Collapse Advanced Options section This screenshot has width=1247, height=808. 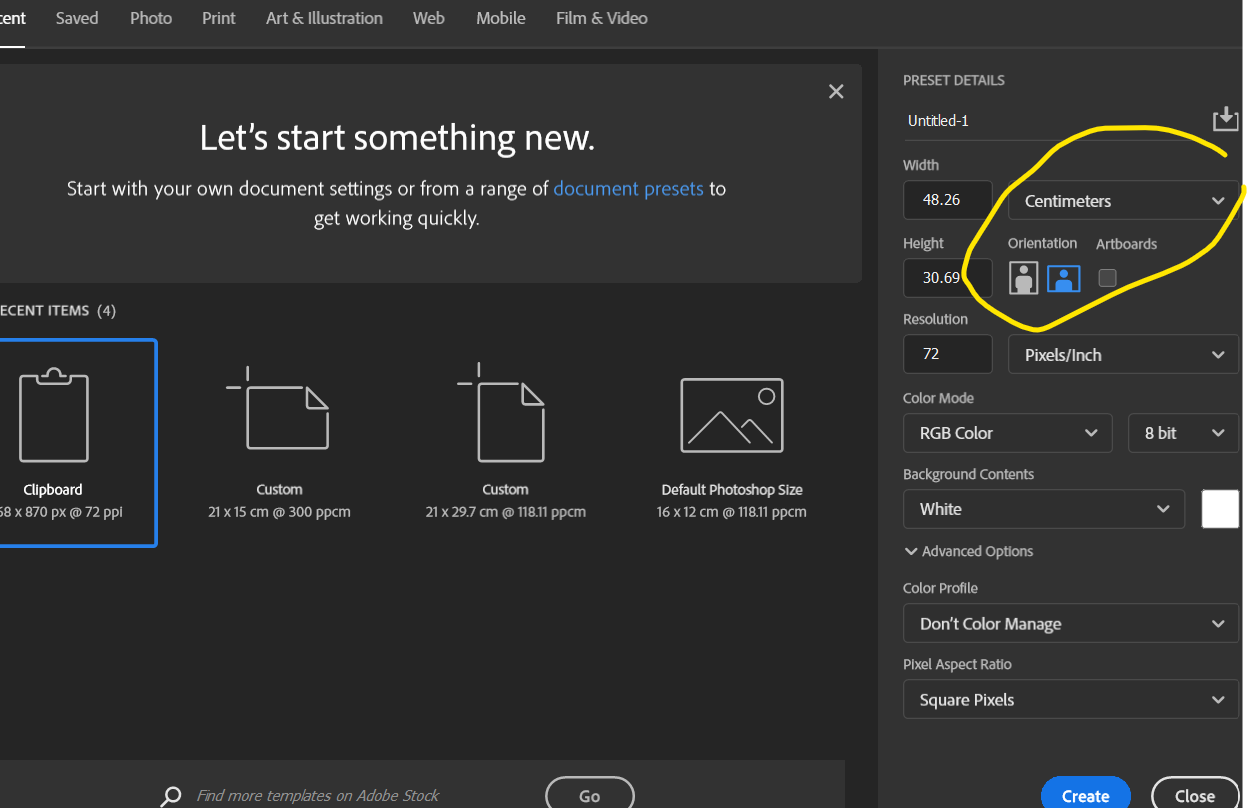click(968, 551)
